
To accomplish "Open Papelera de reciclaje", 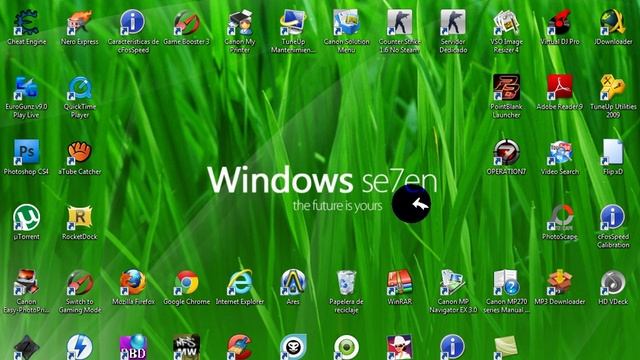I will coord(347,282).
